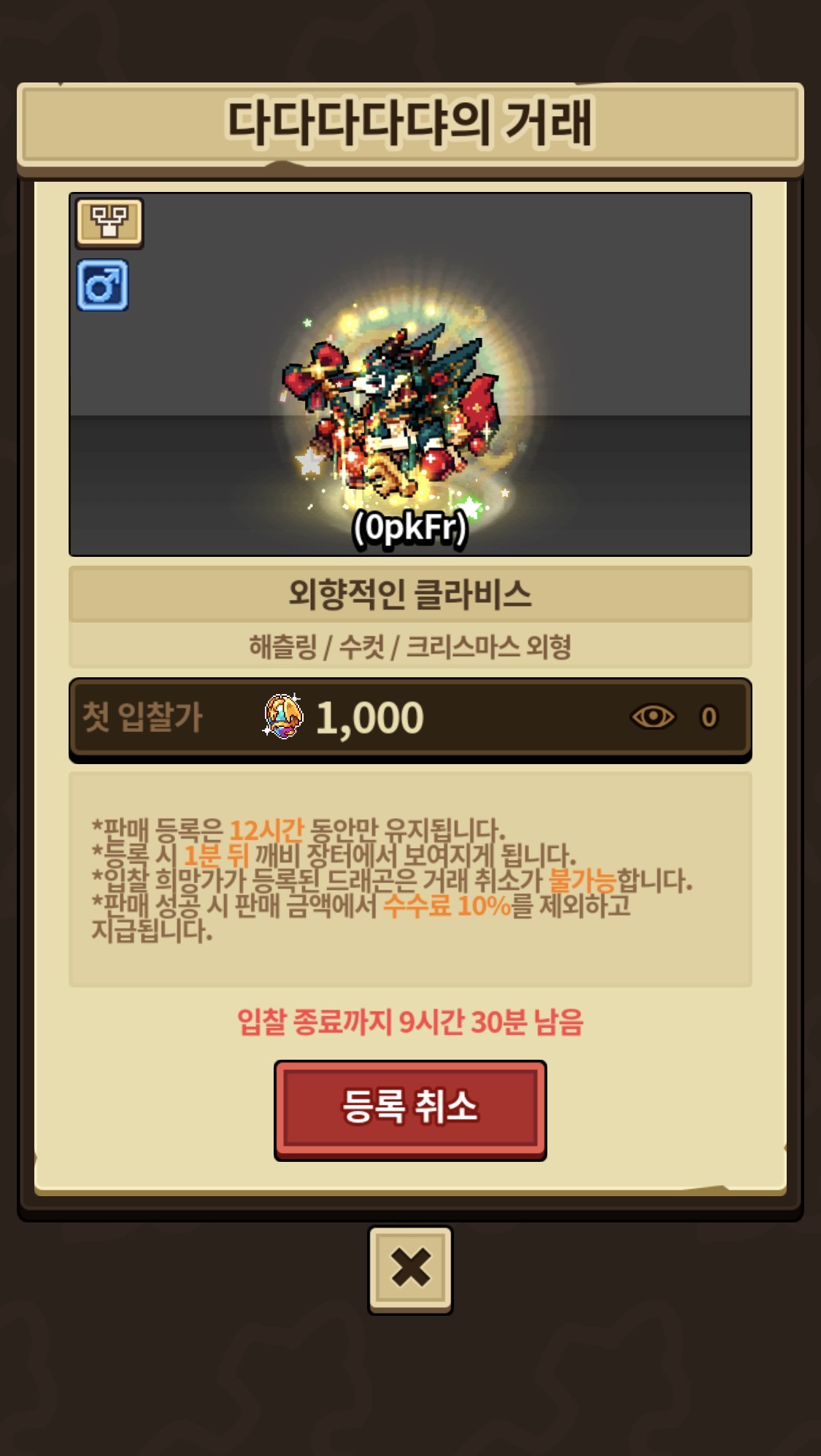The image size is (821, 1456).
Task: Tap the 1,000 starting bid amount
Action: coord(370,718)
